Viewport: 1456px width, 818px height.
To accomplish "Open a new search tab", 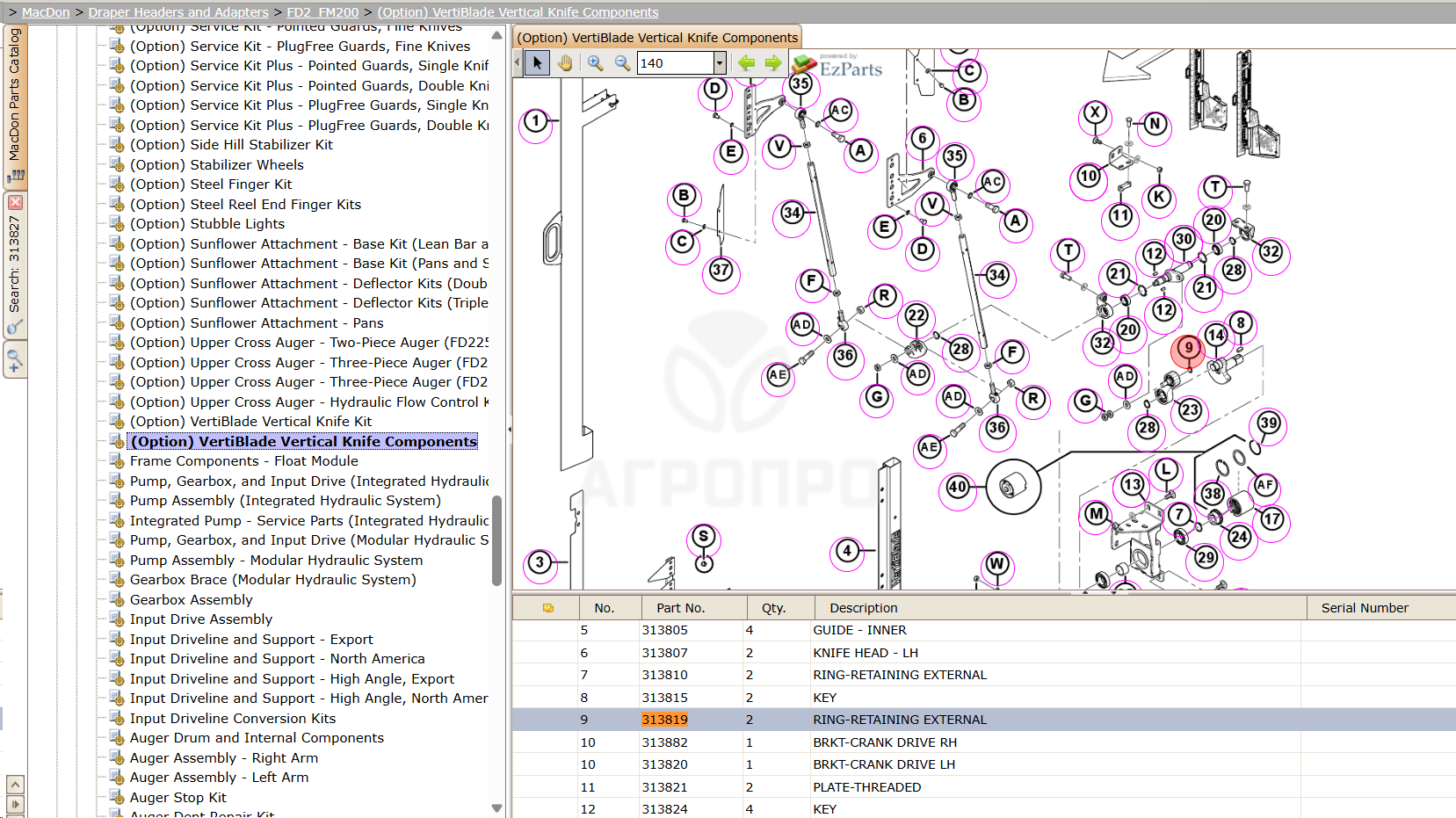I will click(15, 359).
